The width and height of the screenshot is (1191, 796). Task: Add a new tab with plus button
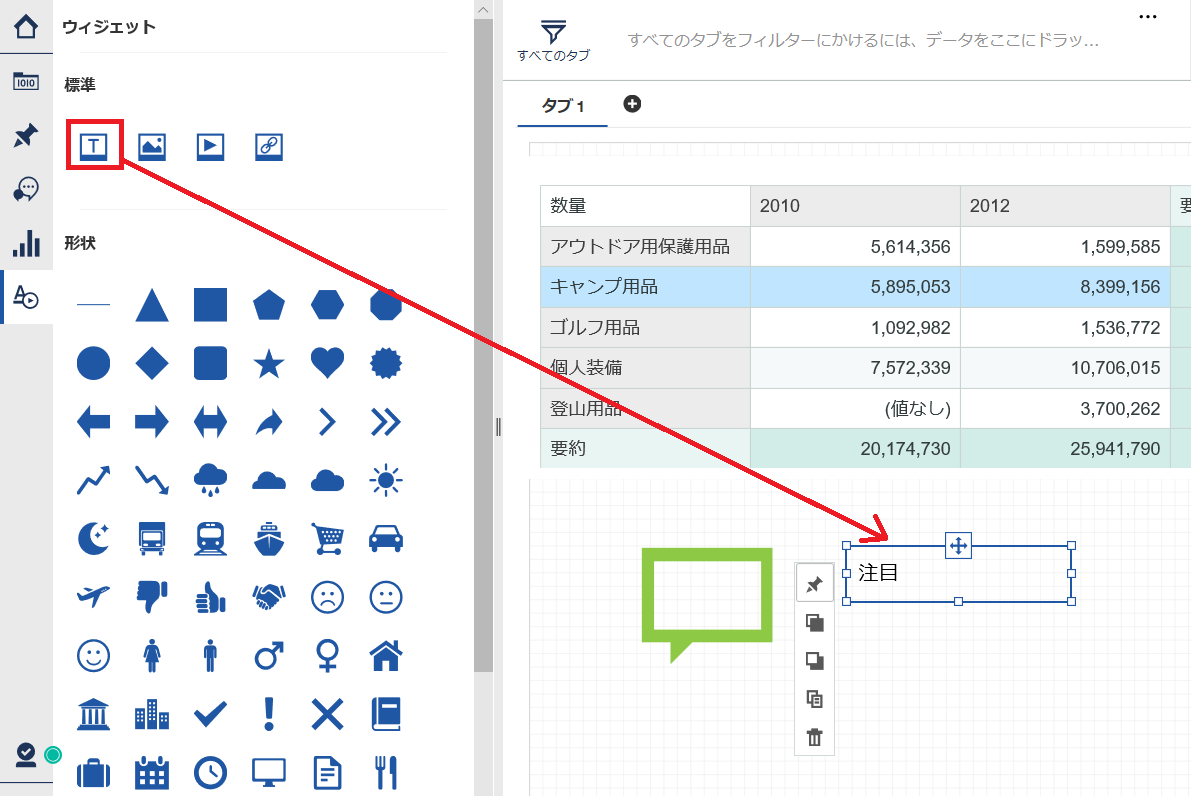632,104
